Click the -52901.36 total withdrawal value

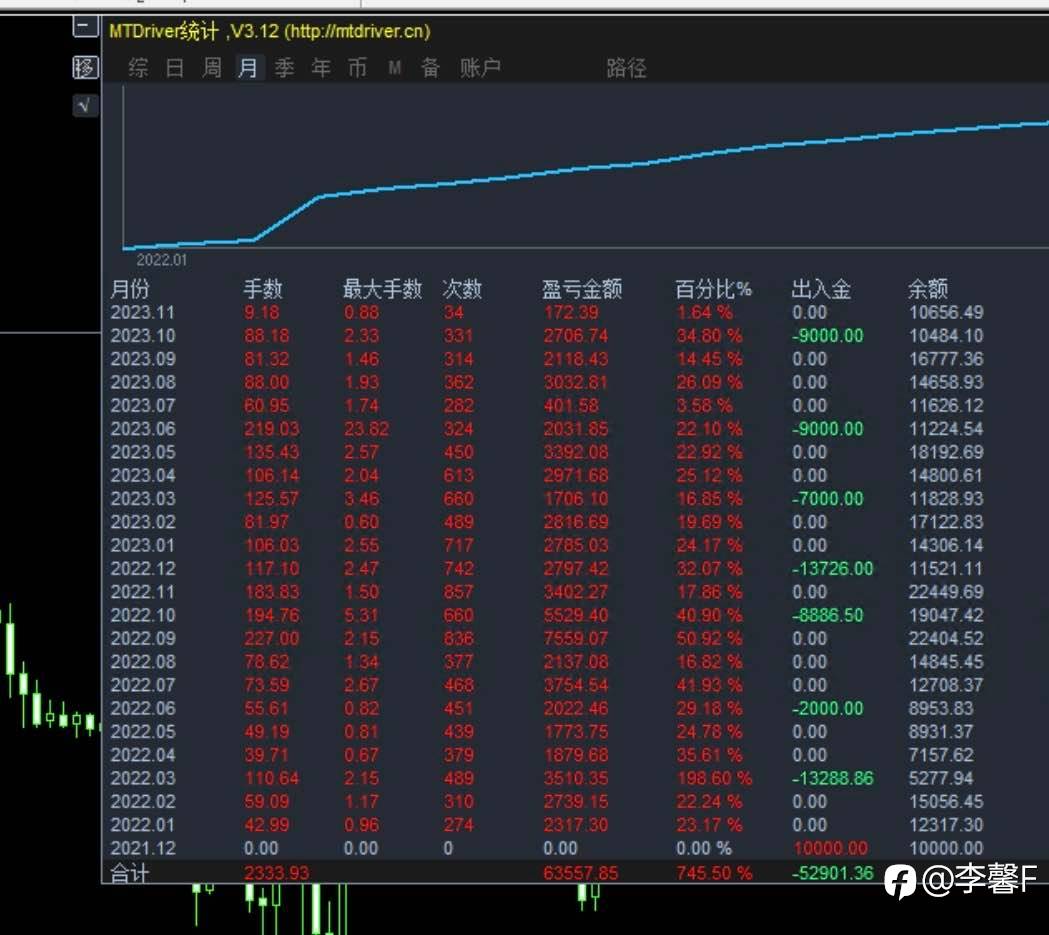[832, 873]
